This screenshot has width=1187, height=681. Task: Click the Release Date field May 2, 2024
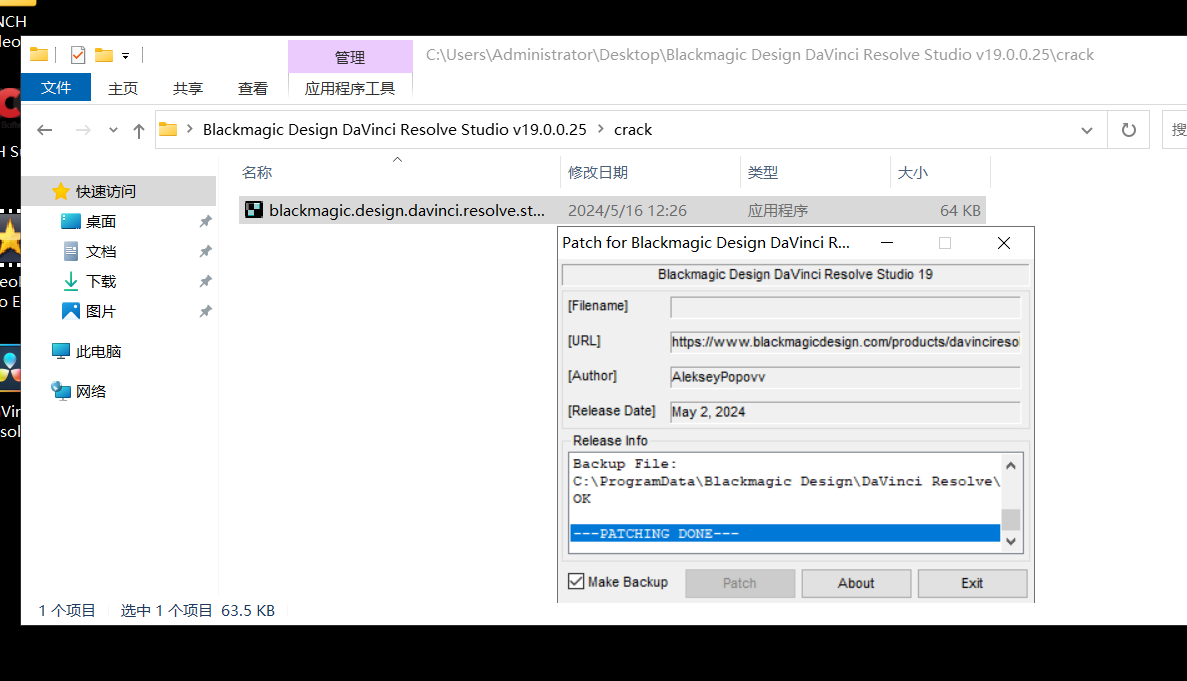click(845, 412)
